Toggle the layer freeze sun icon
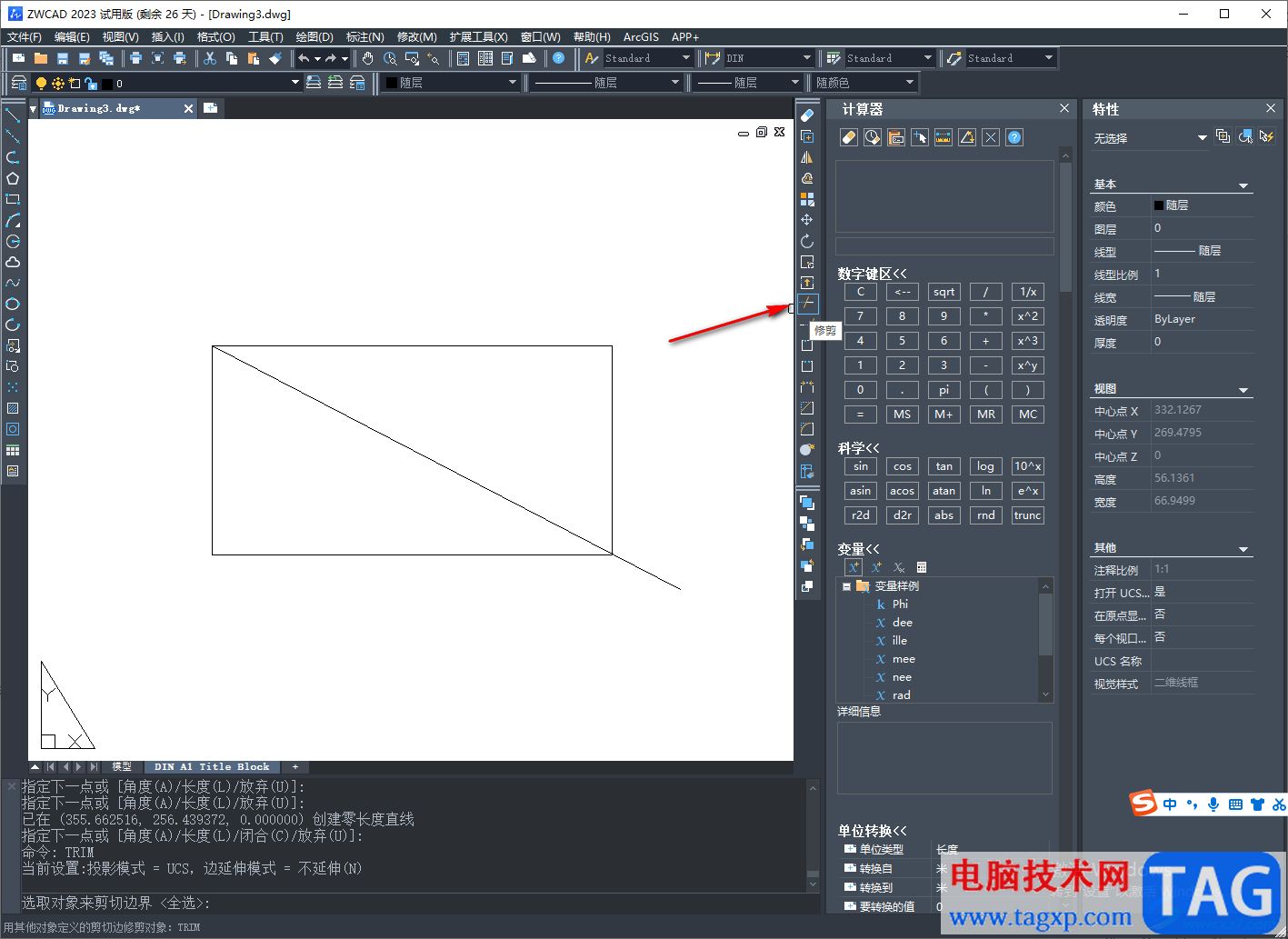 coord(58,83)
